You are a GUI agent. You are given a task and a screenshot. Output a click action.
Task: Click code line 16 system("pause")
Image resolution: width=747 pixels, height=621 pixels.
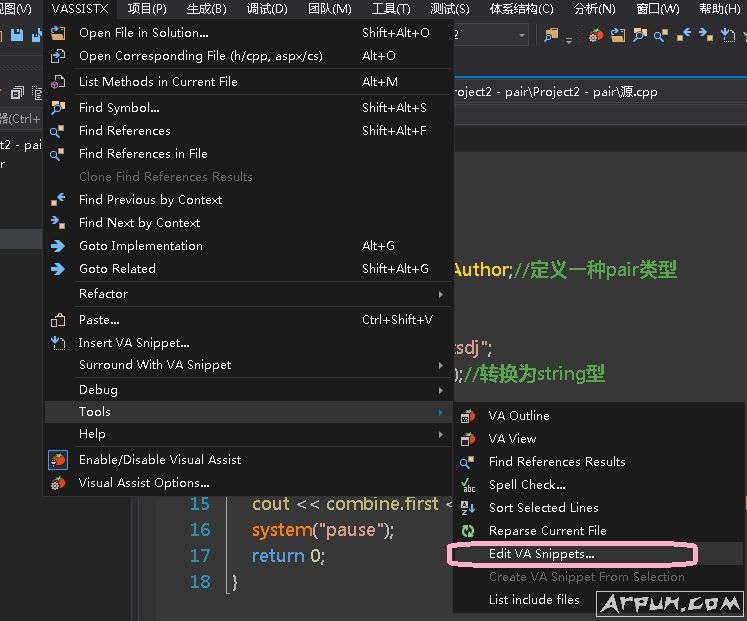[323, 530]
